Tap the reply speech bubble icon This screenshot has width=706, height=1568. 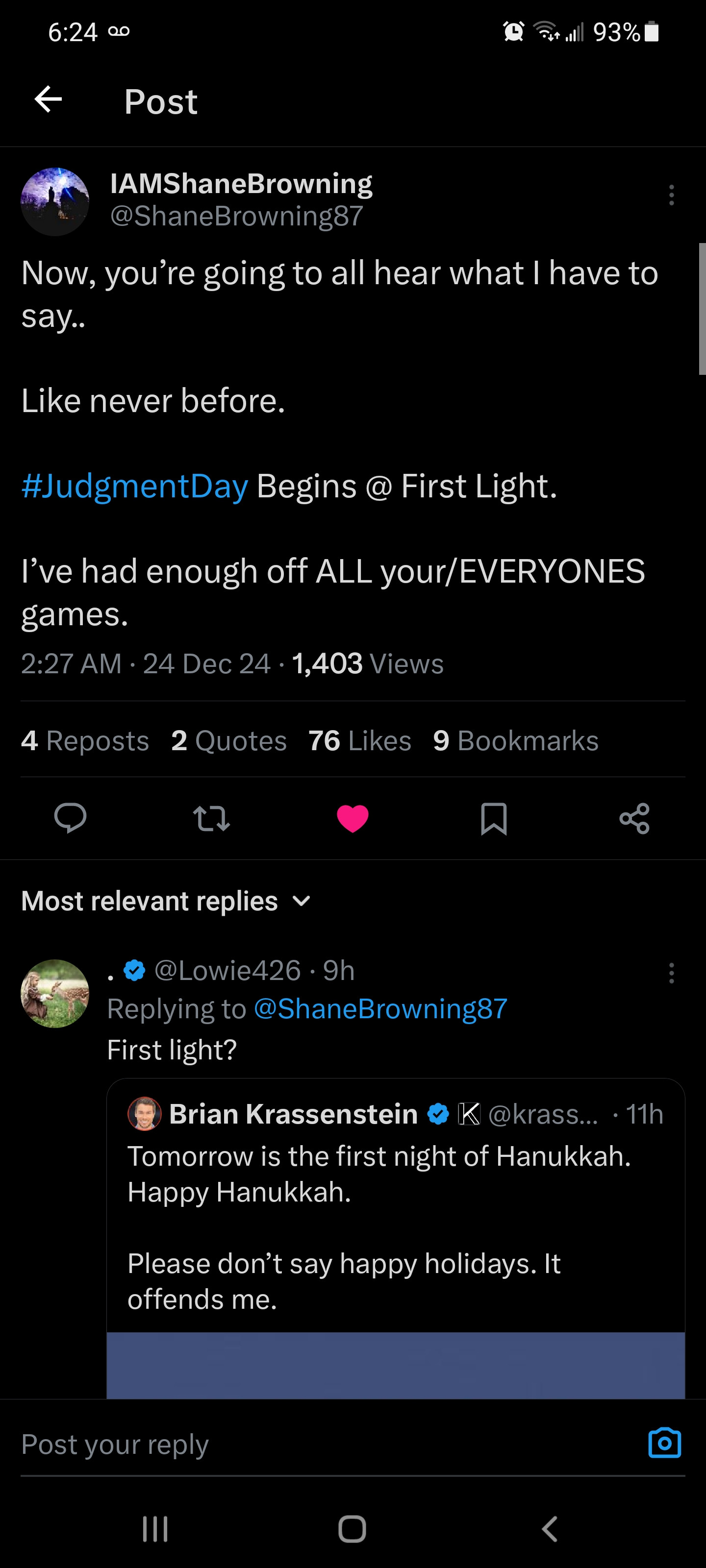point(70,817)
